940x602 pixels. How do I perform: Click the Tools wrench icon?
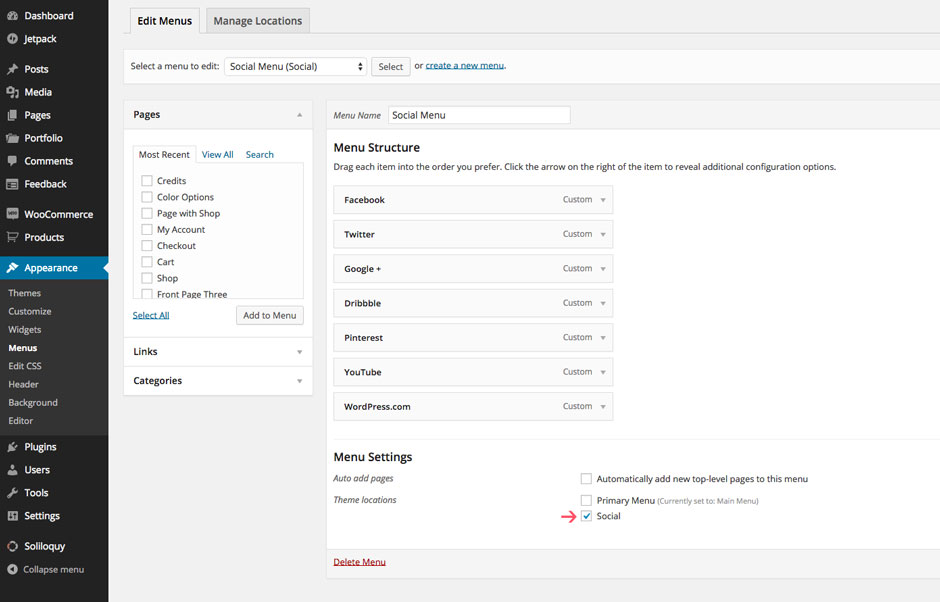click(x=12, y=493)
